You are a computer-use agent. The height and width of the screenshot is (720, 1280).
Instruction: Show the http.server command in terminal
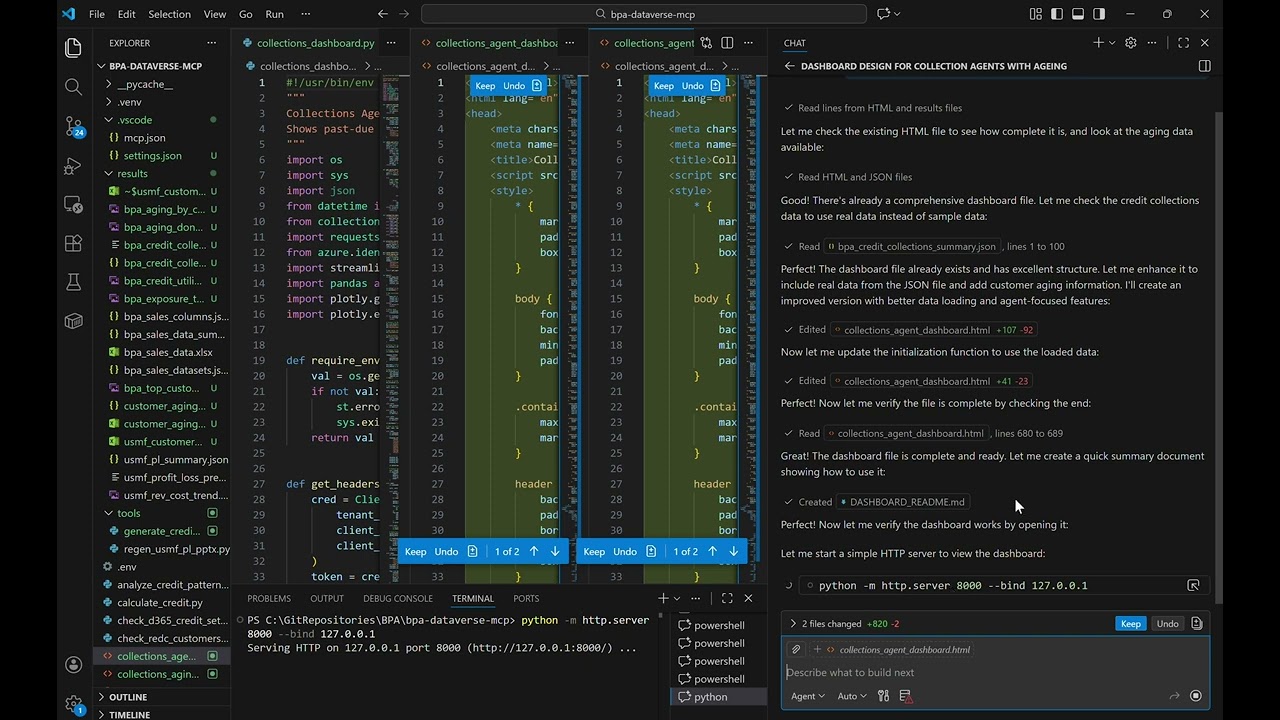pyautogui.click(x=1193, y=585)
